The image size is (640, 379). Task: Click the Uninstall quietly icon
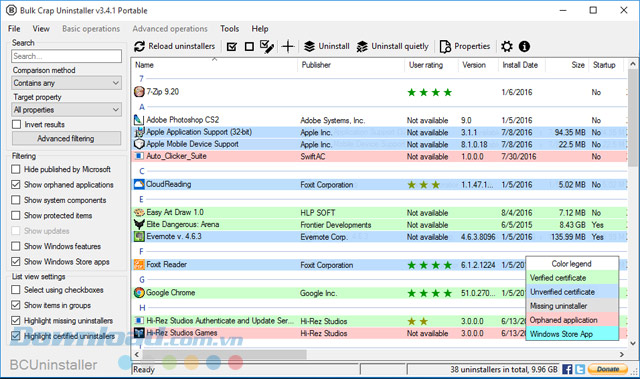[x=362, y=47]
